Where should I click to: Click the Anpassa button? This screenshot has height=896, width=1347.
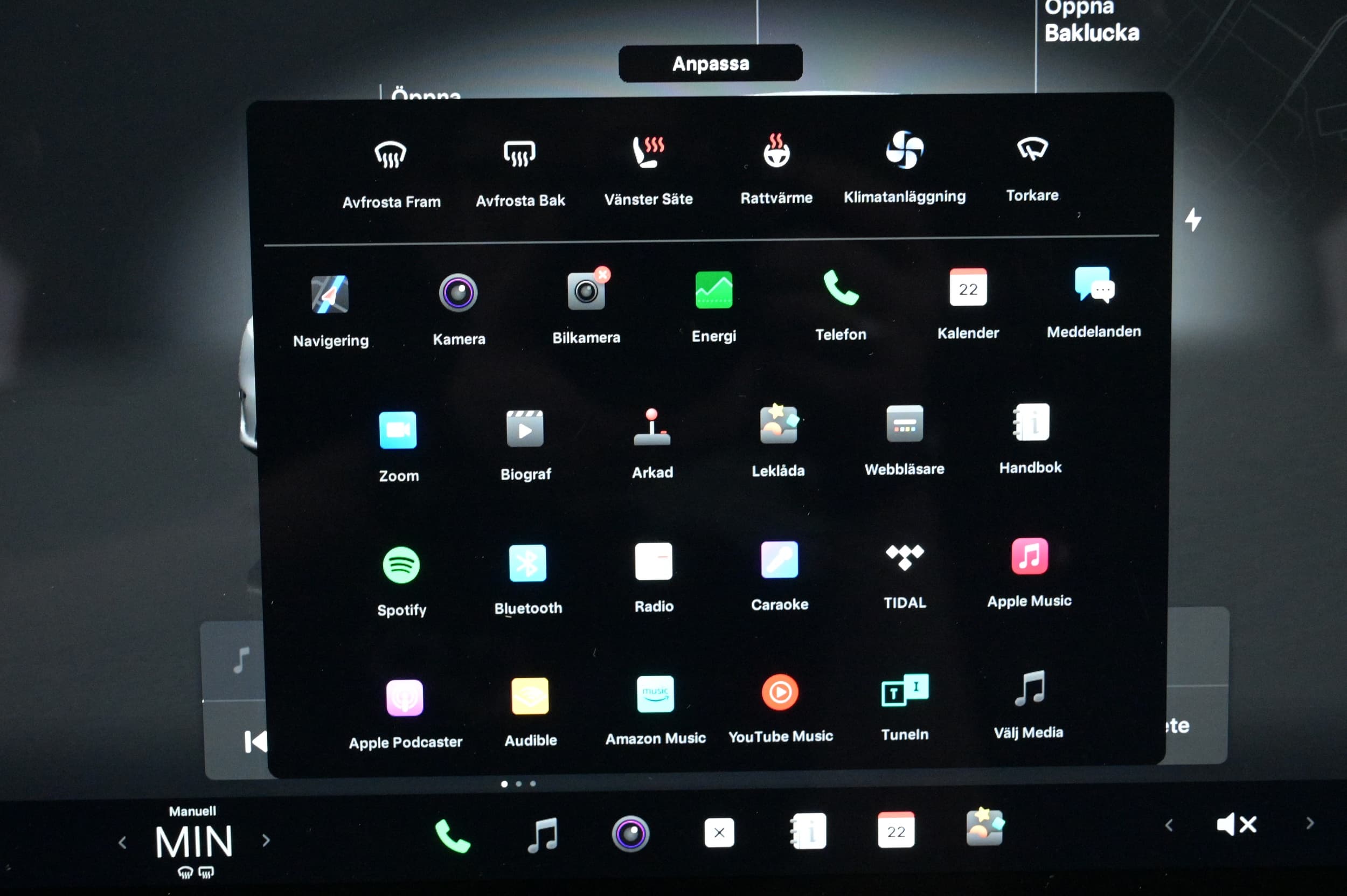[x=710, y=64]
